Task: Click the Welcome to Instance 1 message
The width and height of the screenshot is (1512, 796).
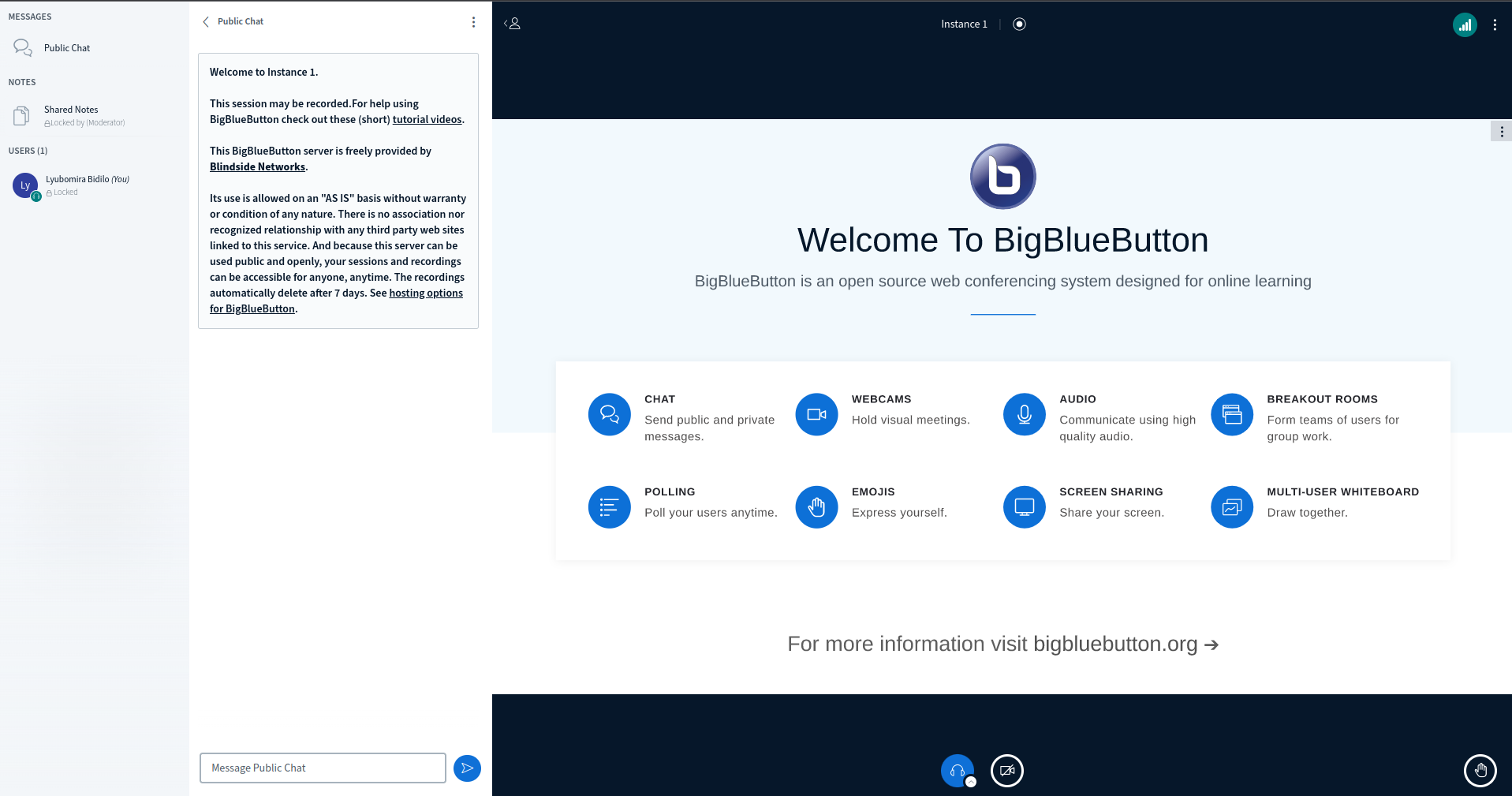Action: click(263, 73)
